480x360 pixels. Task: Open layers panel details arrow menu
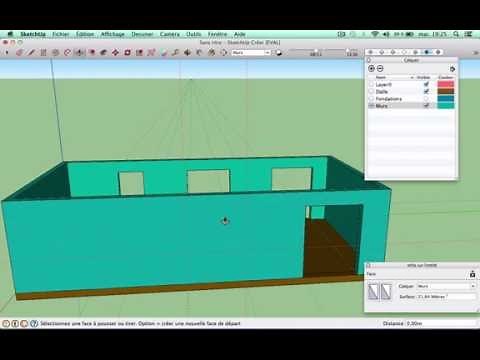pyautogui.click(x=452, y=69)
